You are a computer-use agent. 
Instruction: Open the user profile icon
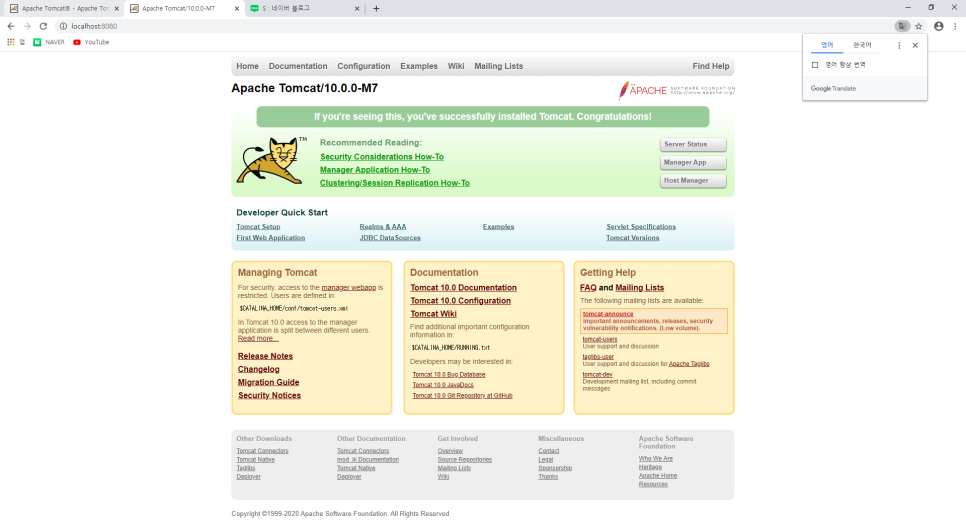pyautogui.click(x=938, y=26)
